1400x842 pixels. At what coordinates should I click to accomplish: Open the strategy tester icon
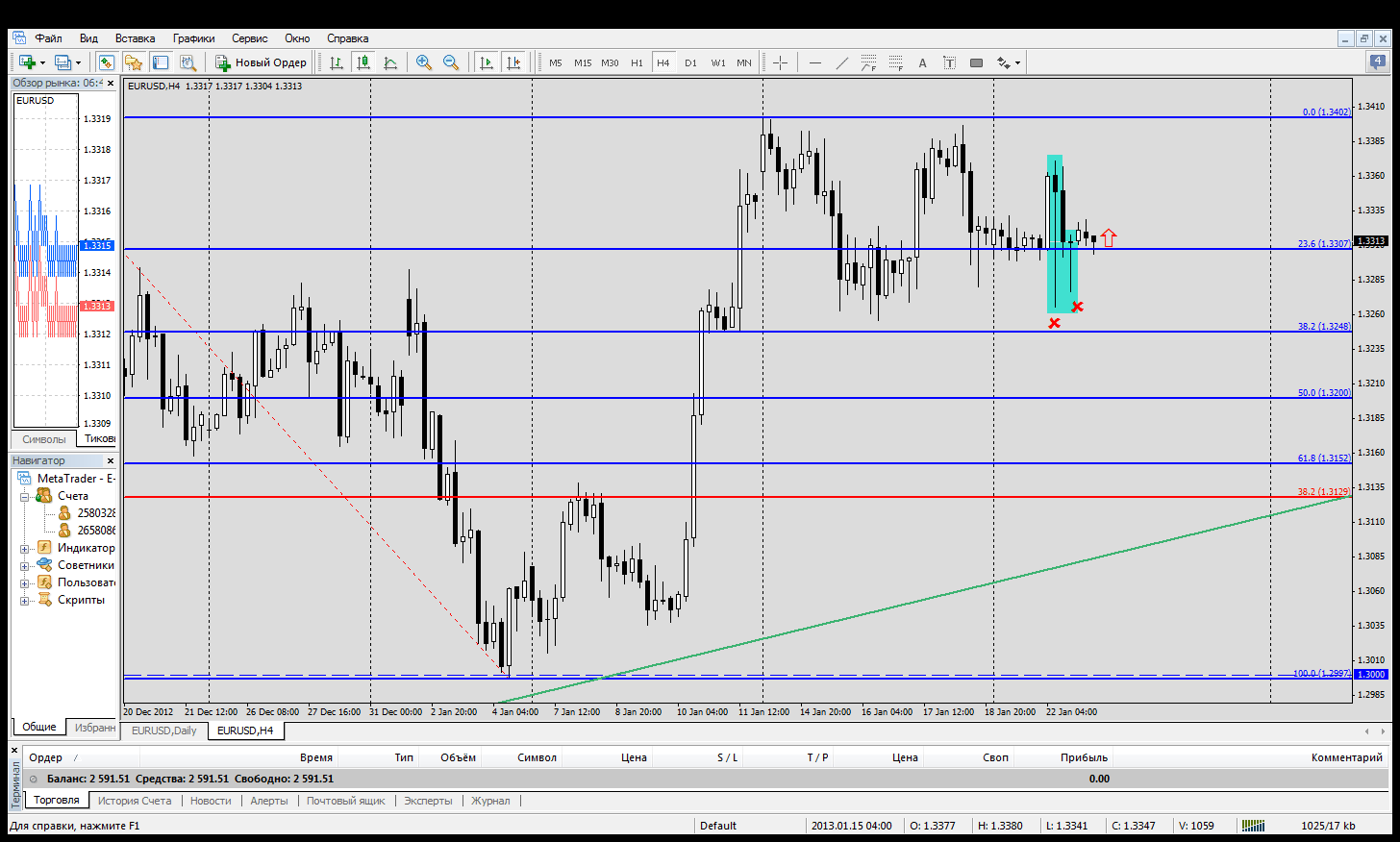pyautogui.click(x=187, y=62)
